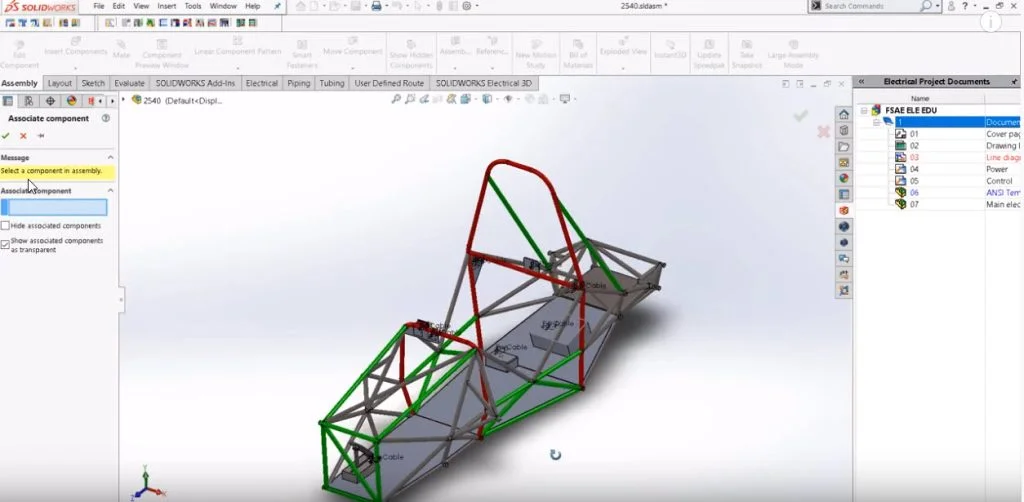The width and height of the screenshot is (1024, 502).
Task: Click viewport green confirm checkmark corner icon
Action: pos(801,116)
